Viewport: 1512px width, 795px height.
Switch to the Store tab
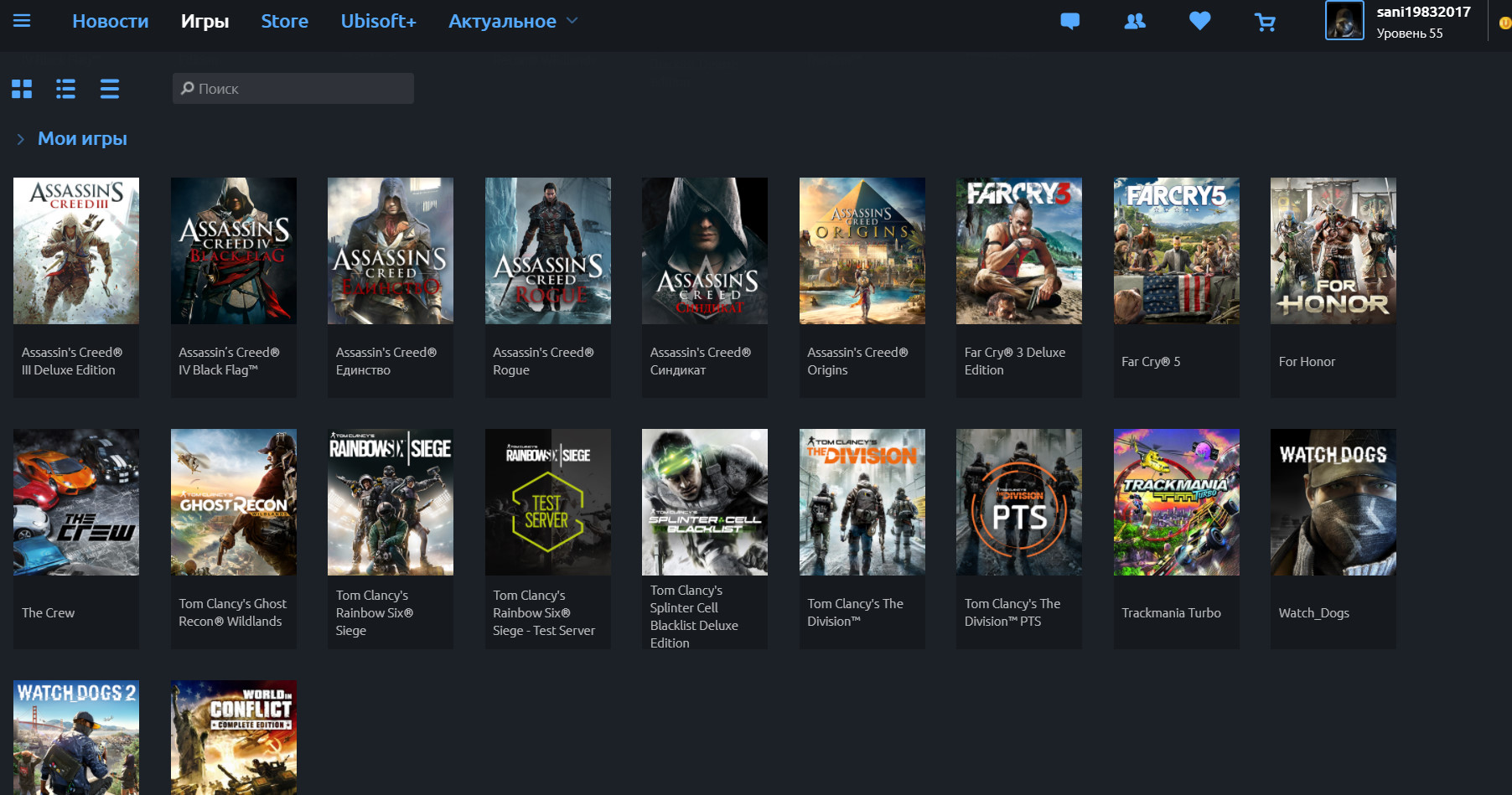284,21
